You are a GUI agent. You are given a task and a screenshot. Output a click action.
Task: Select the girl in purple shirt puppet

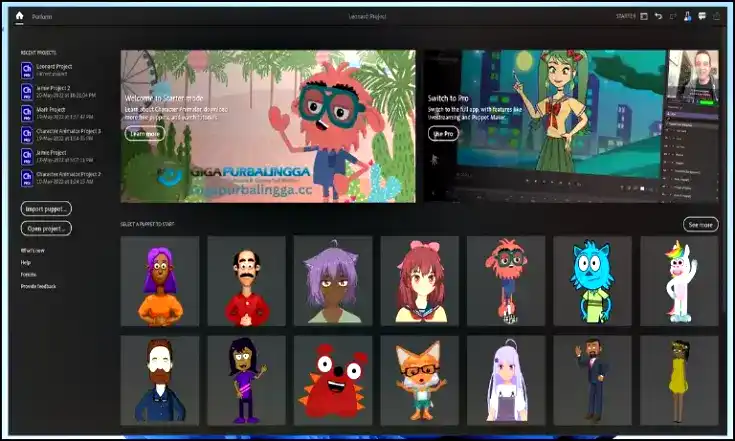pyautogui.click(x=246, y=381)
